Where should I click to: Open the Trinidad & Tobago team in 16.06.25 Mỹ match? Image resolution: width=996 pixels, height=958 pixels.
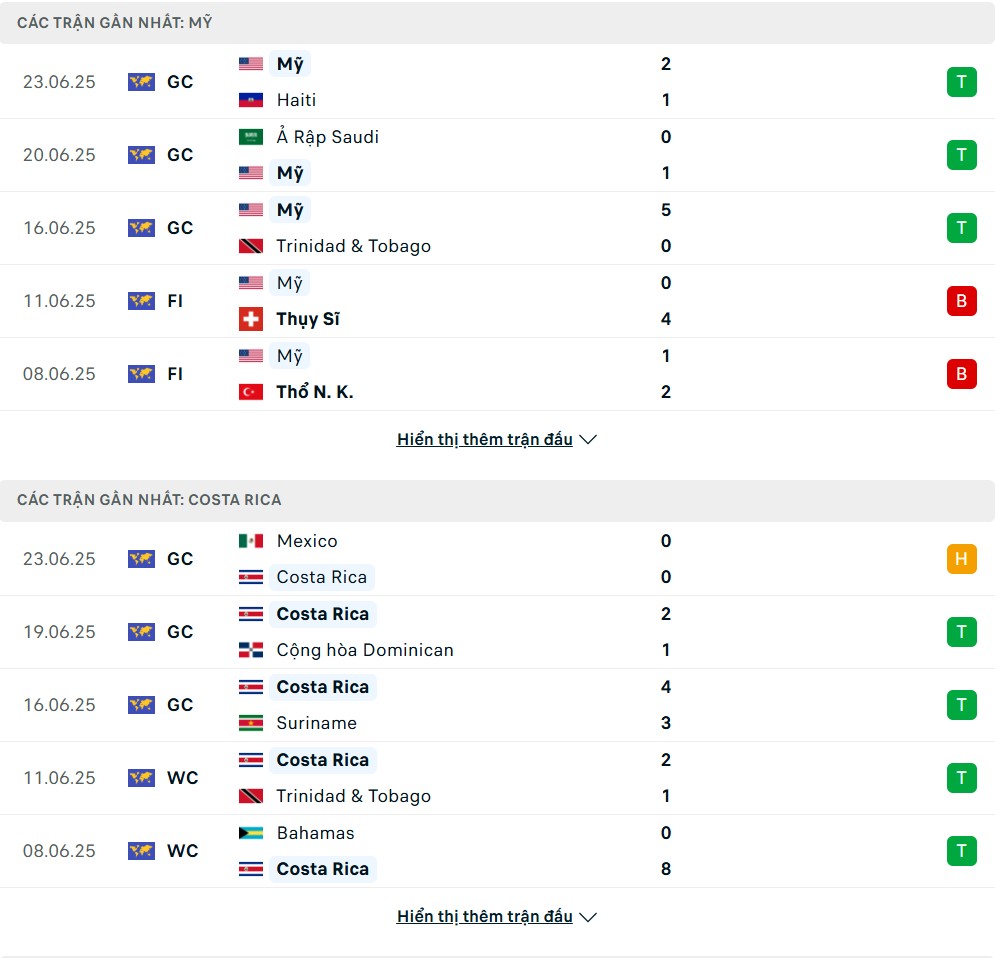click(353, 246)
